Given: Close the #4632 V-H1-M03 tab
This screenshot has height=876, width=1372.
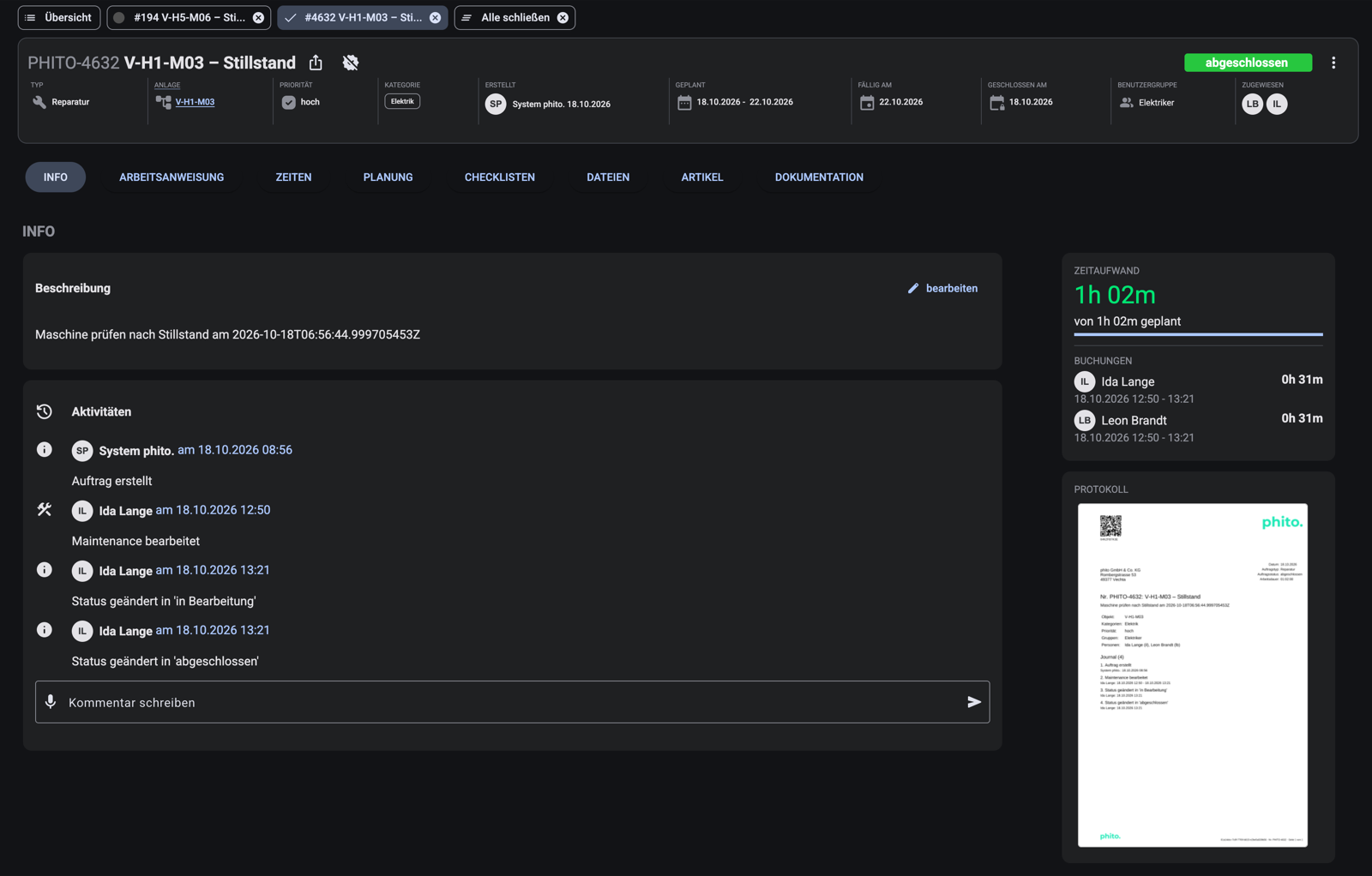Looking at the screenshot, I should [x=435, y=17].
